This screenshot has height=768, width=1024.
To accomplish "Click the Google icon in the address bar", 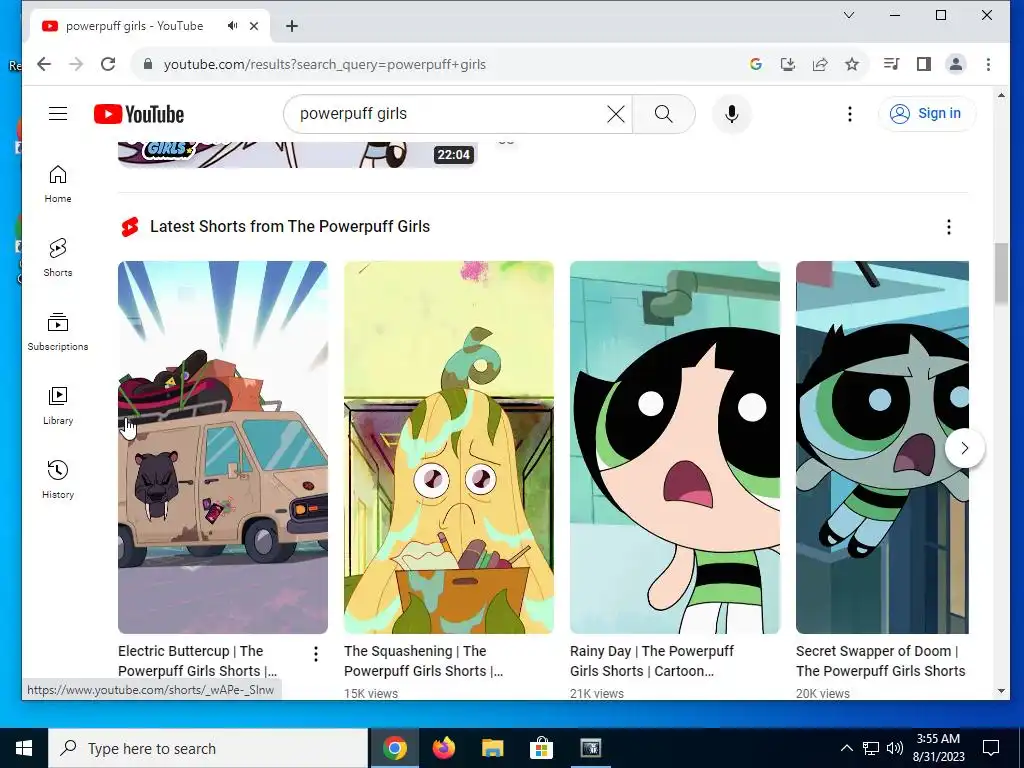I will point(756,64).
